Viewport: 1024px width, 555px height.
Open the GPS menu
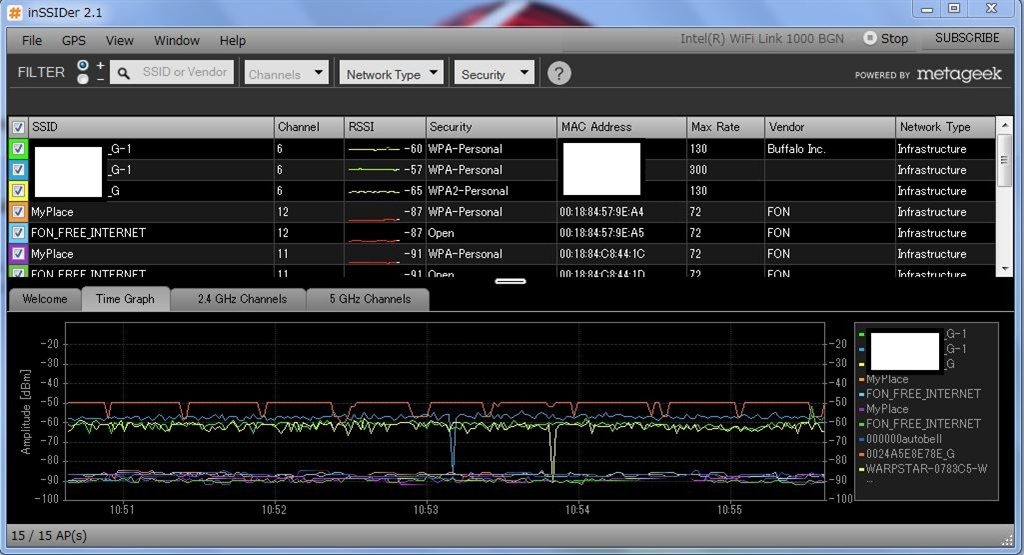point(74,41)
